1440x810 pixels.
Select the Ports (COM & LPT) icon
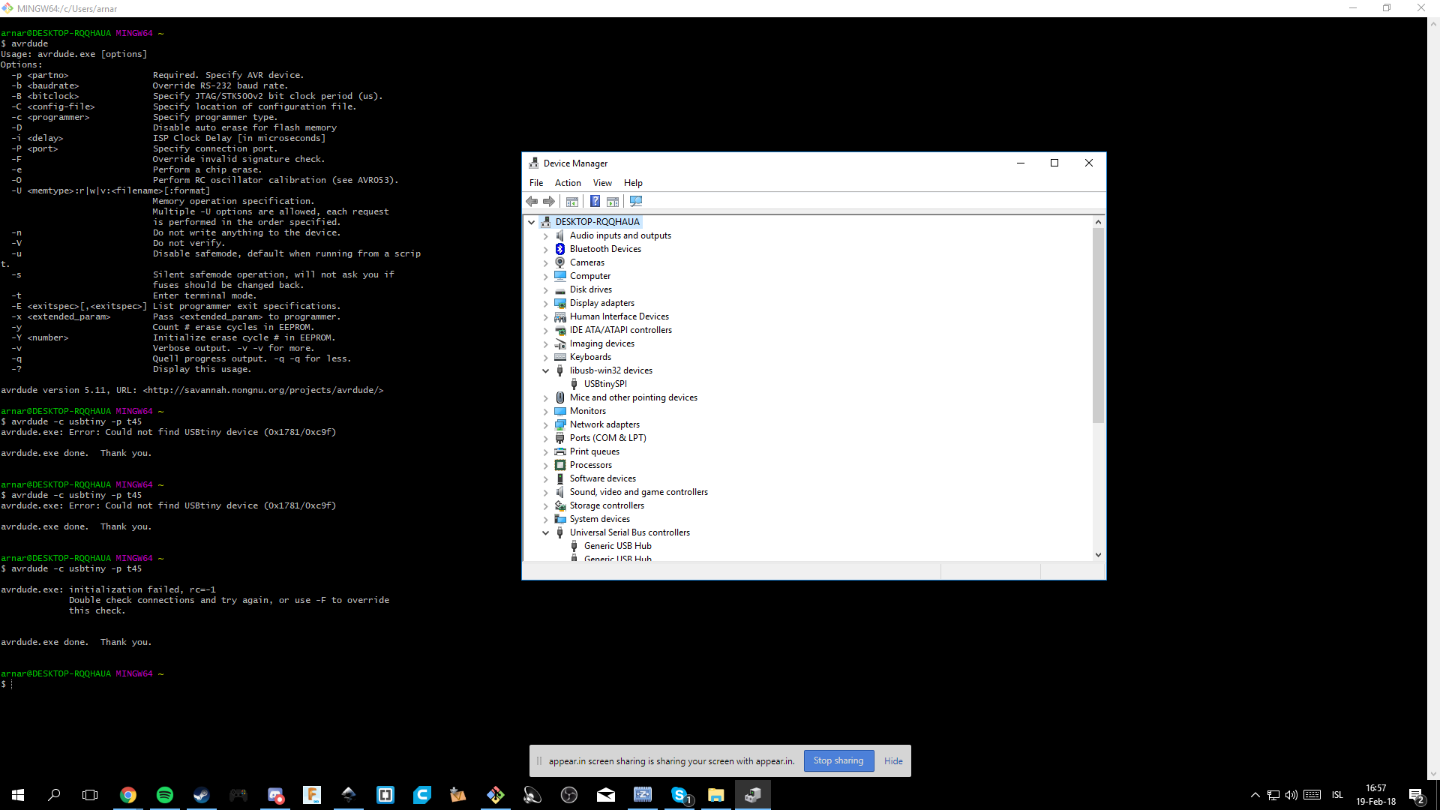coord(560,438)
